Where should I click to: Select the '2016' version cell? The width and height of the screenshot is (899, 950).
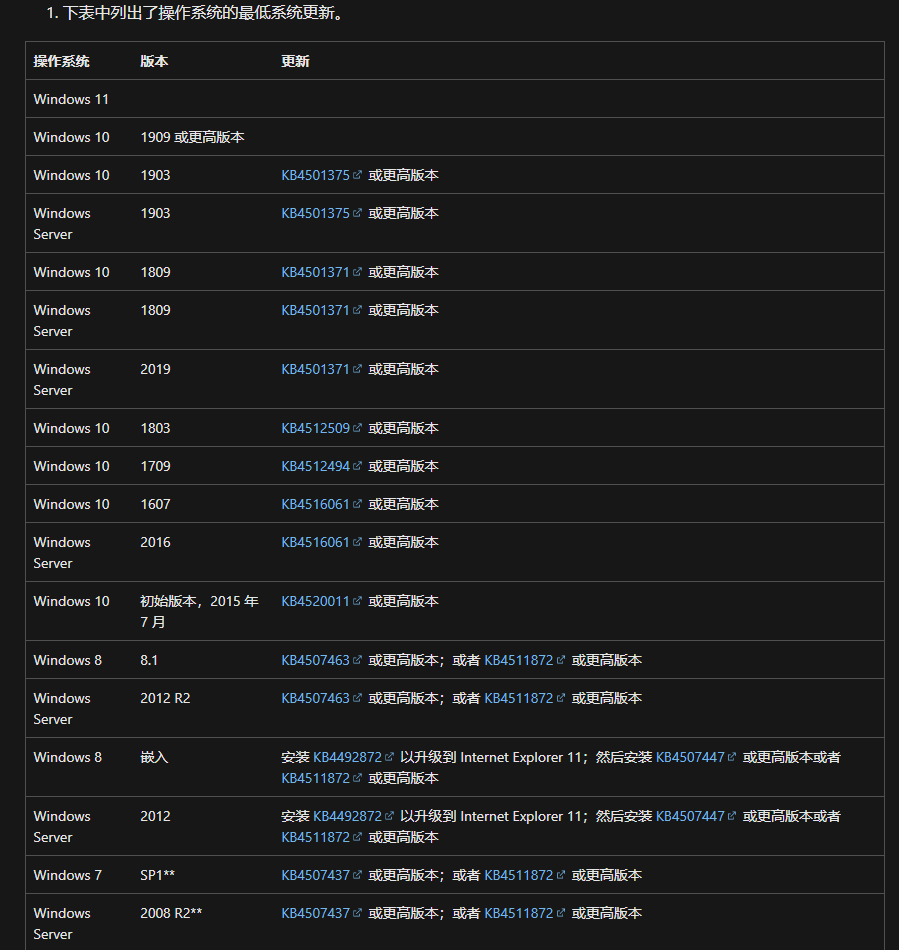[x=155, y=542]
